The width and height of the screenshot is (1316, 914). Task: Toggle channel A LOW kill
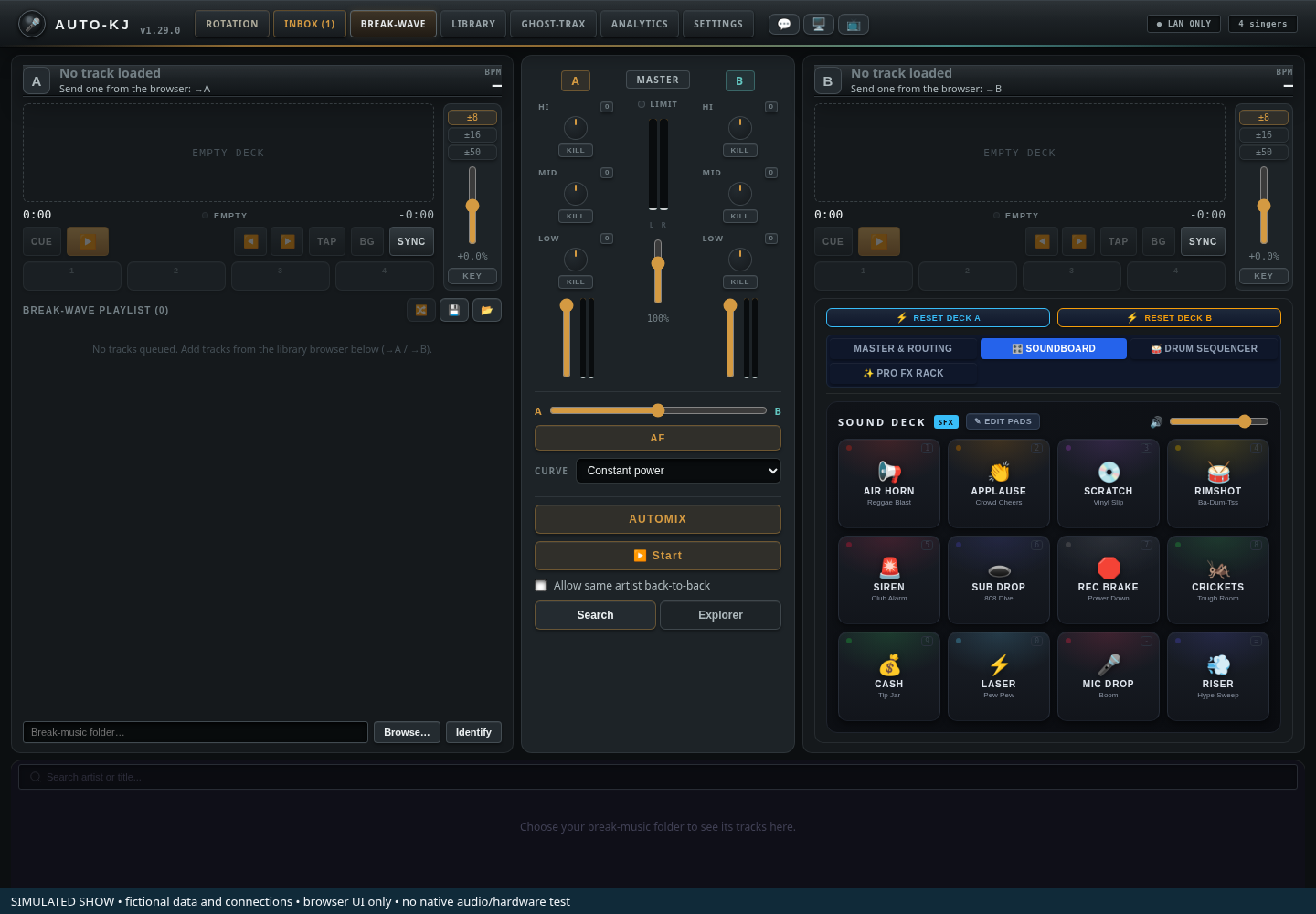pyautogui.click(x=576, y=282)
